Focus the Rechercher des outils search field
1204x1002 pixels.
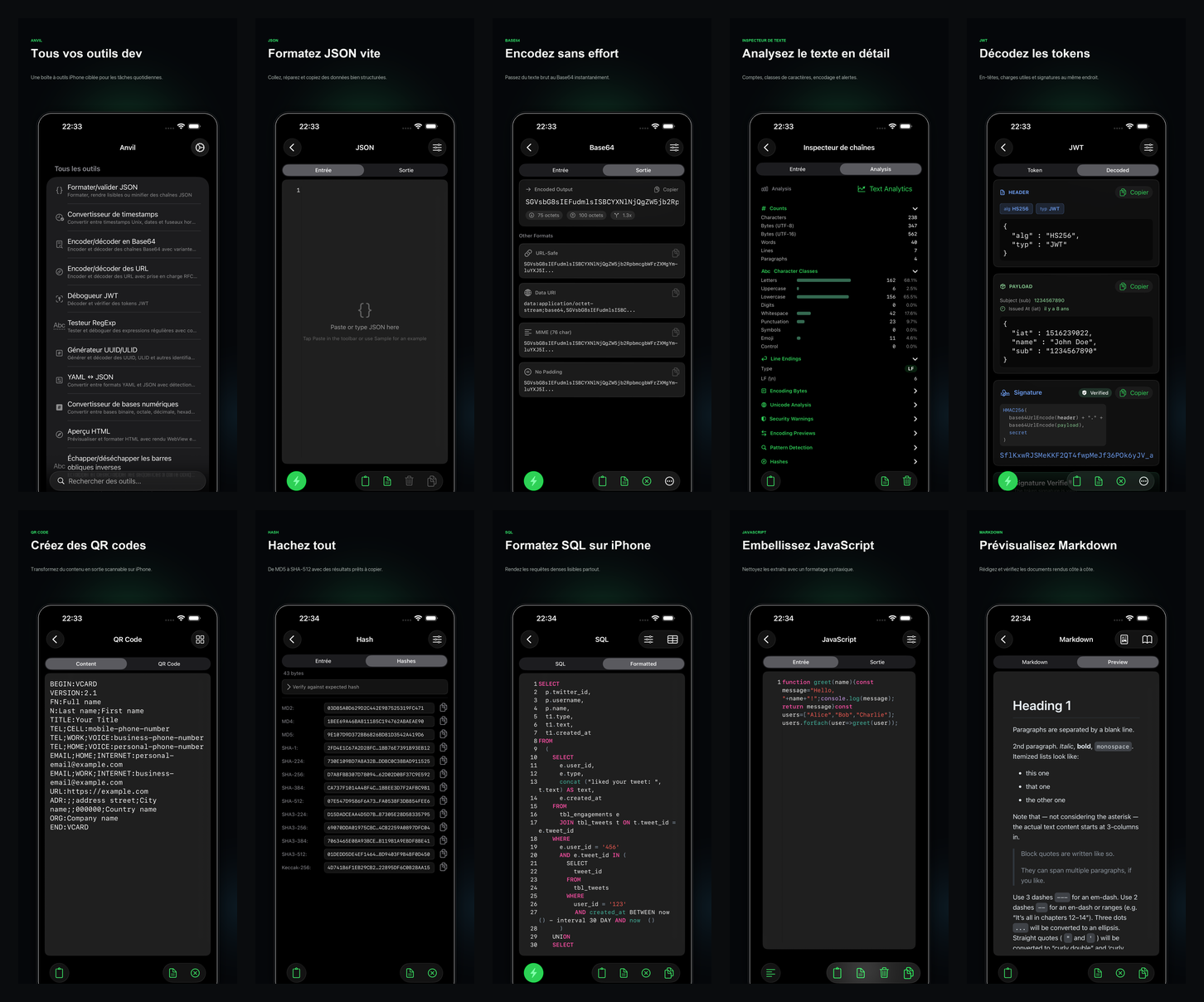tap(128, 481)
